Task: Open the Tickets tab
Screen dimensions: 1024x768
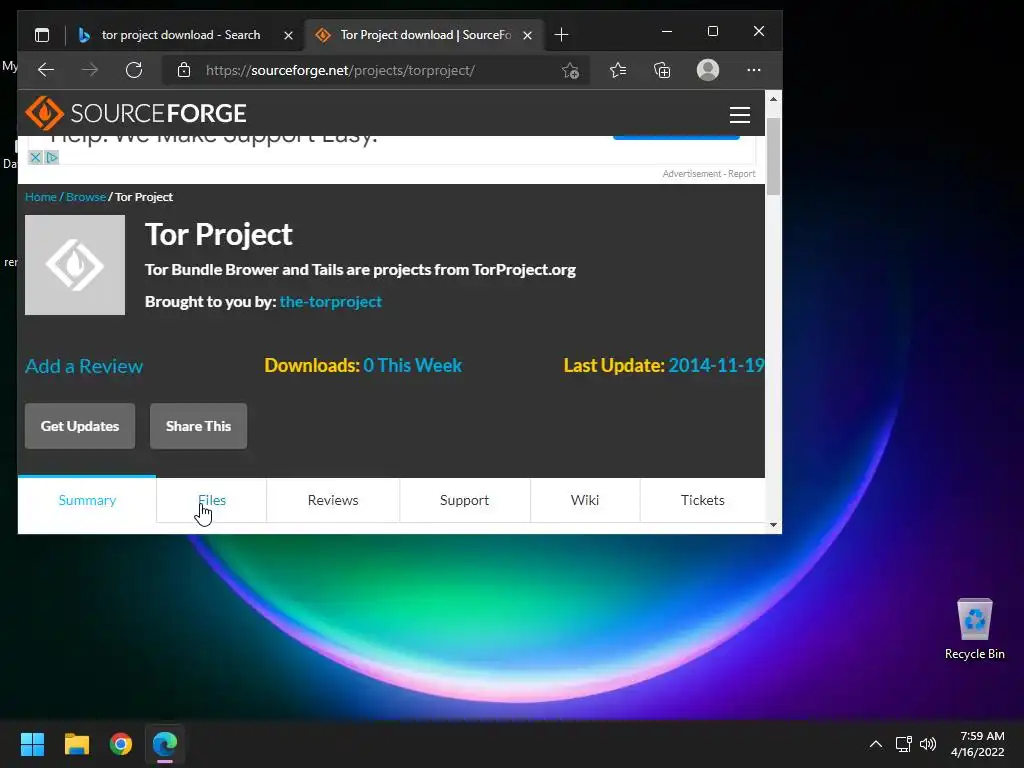Action: pos(703,500)
